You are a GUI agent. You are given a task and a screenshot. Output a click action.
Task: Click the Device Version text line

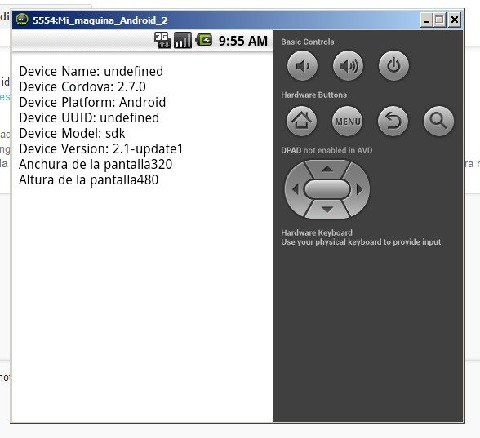click(101, 149)
